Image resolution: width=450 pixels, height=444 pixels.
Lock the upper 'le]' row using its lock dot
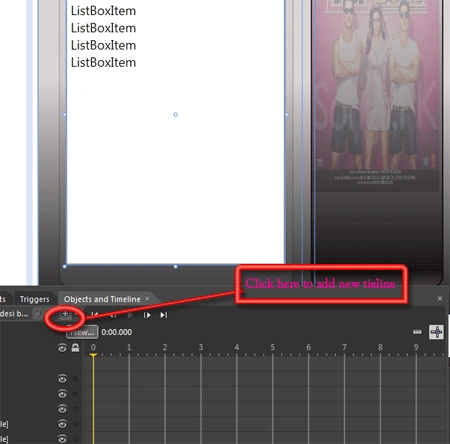[x=75, y=424]
